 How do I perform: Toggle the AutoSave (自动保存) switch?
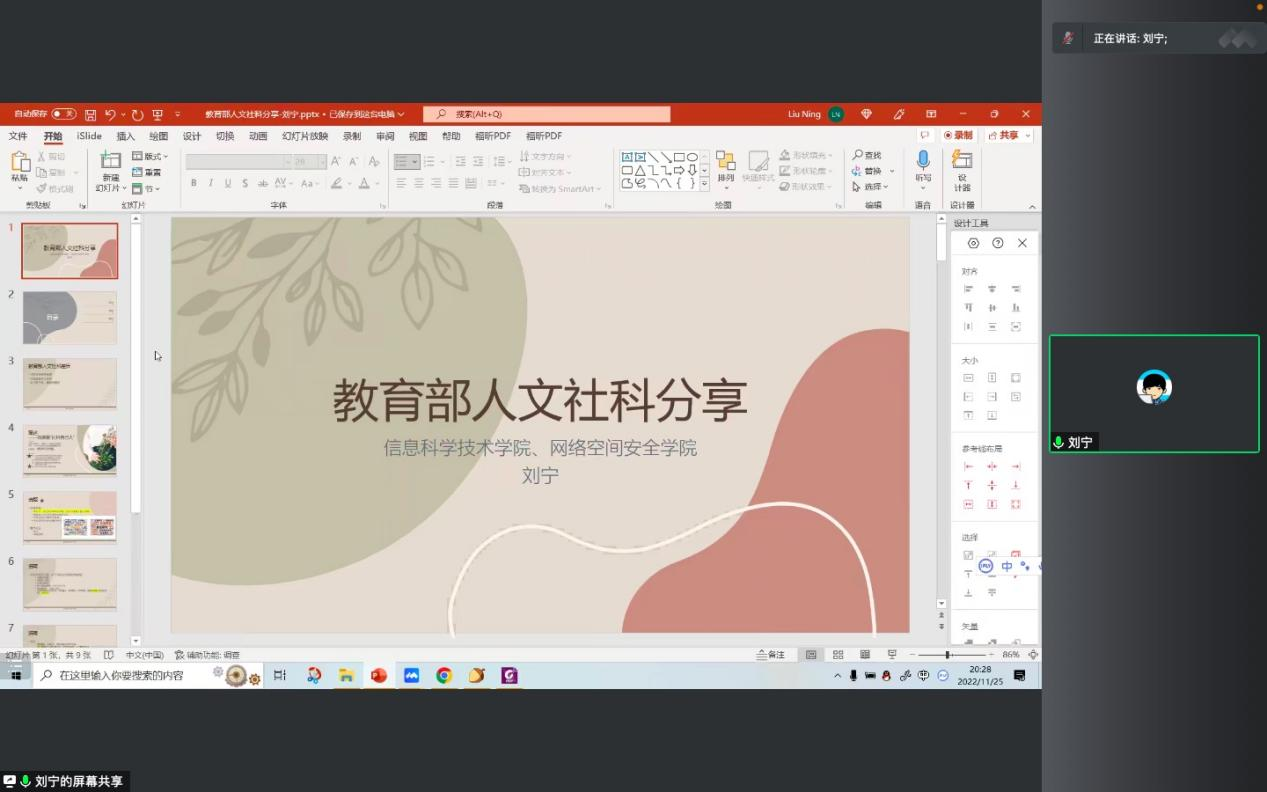coord(63,114)
